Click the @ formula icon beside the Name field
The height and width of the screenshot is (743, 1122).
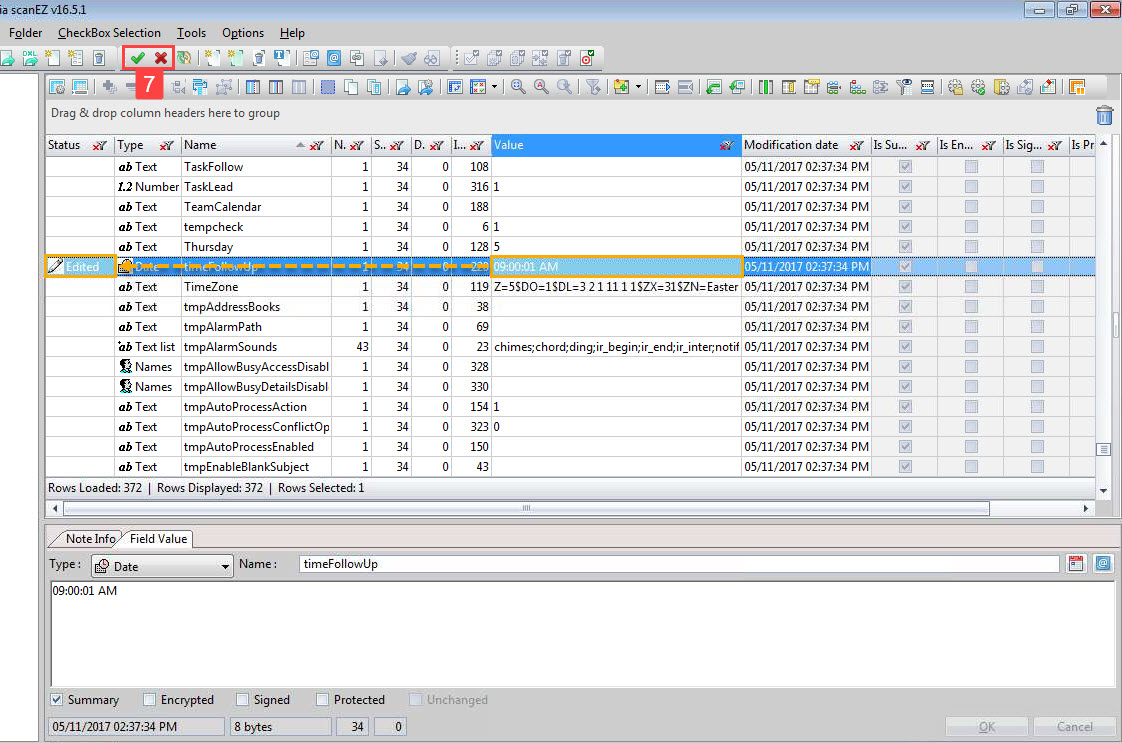click(1103, 563)
